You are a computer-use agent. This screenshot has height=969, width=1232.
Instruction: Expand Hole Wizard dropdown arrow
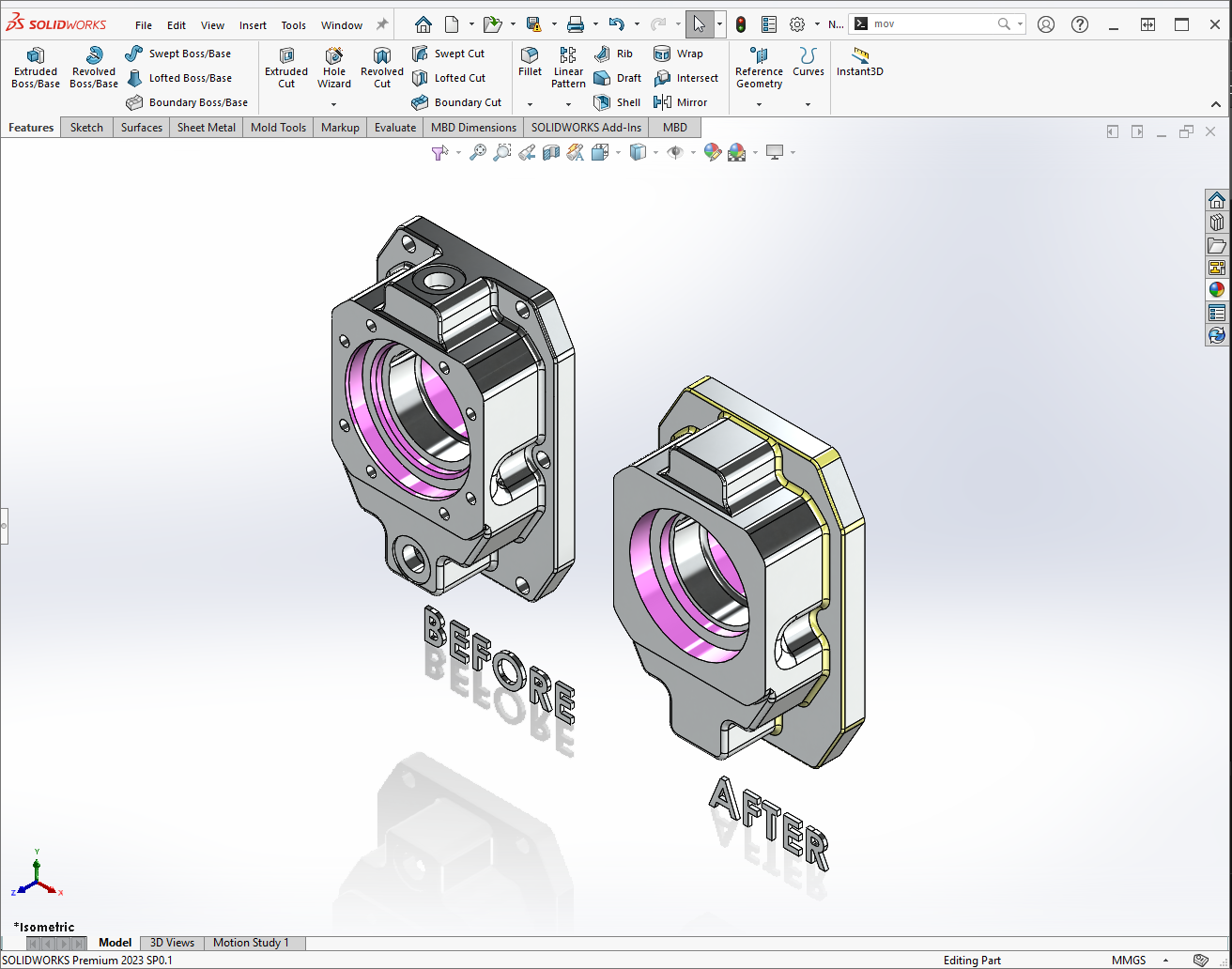[333, 104]
